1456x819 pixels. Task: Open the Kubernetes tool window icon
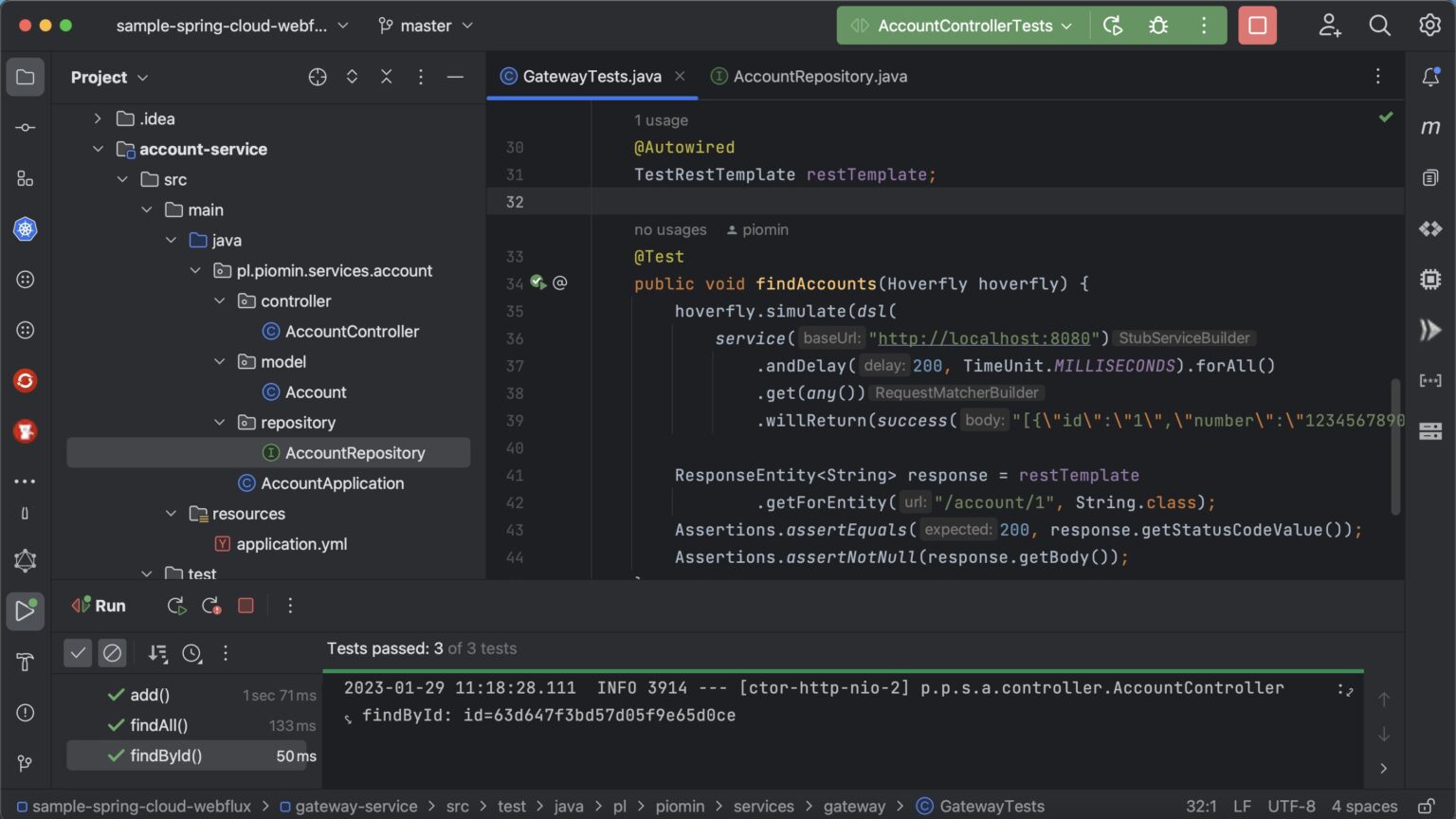pos(26,228)
